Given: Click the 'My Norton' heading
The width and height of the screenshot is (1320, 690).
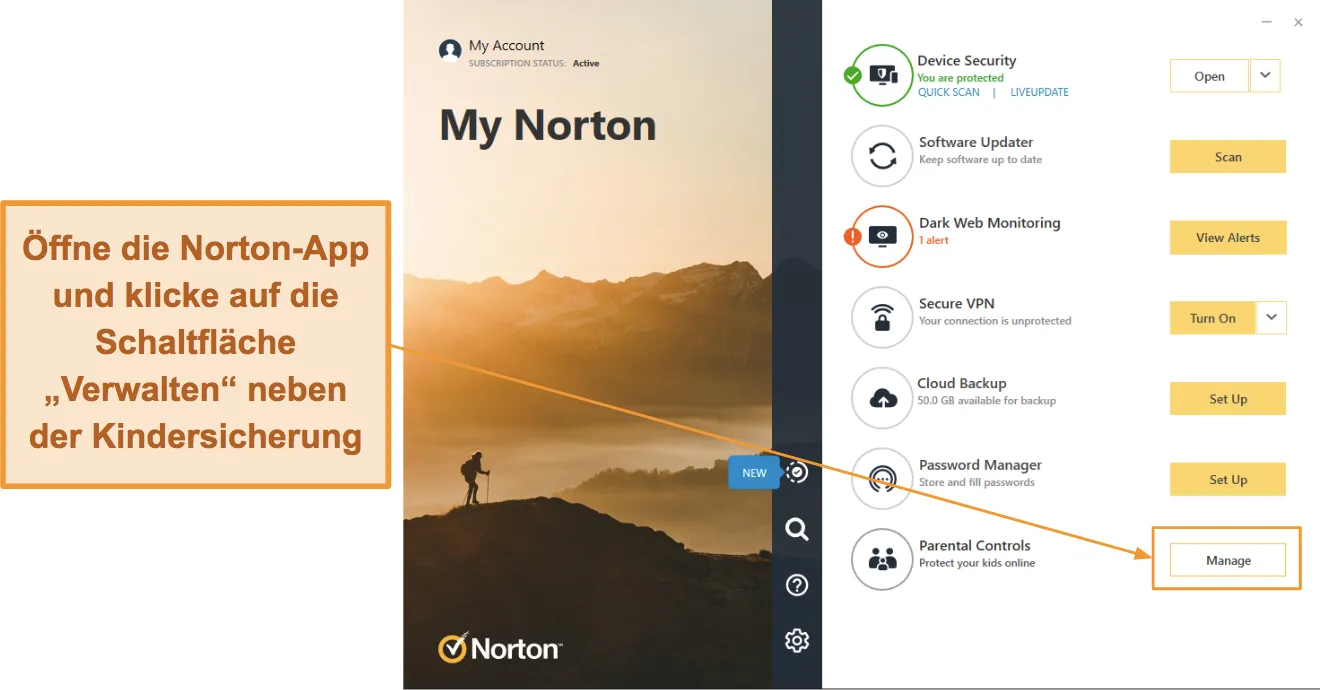Looking at the screenshot, I should tap(548, 126).
